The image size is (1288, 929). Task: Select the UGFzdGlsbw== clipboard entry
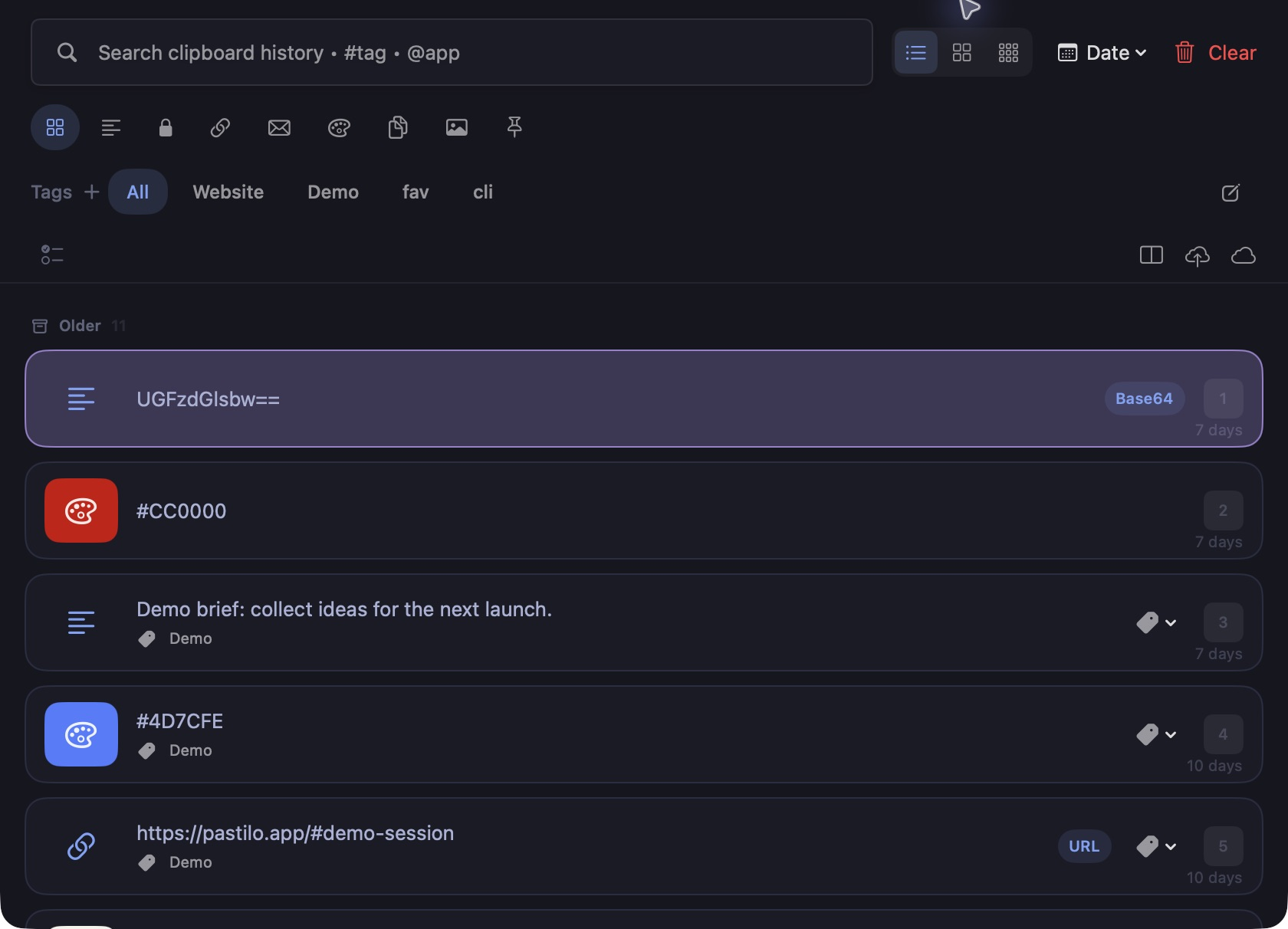pyautogui.click(x=644, y=399)
